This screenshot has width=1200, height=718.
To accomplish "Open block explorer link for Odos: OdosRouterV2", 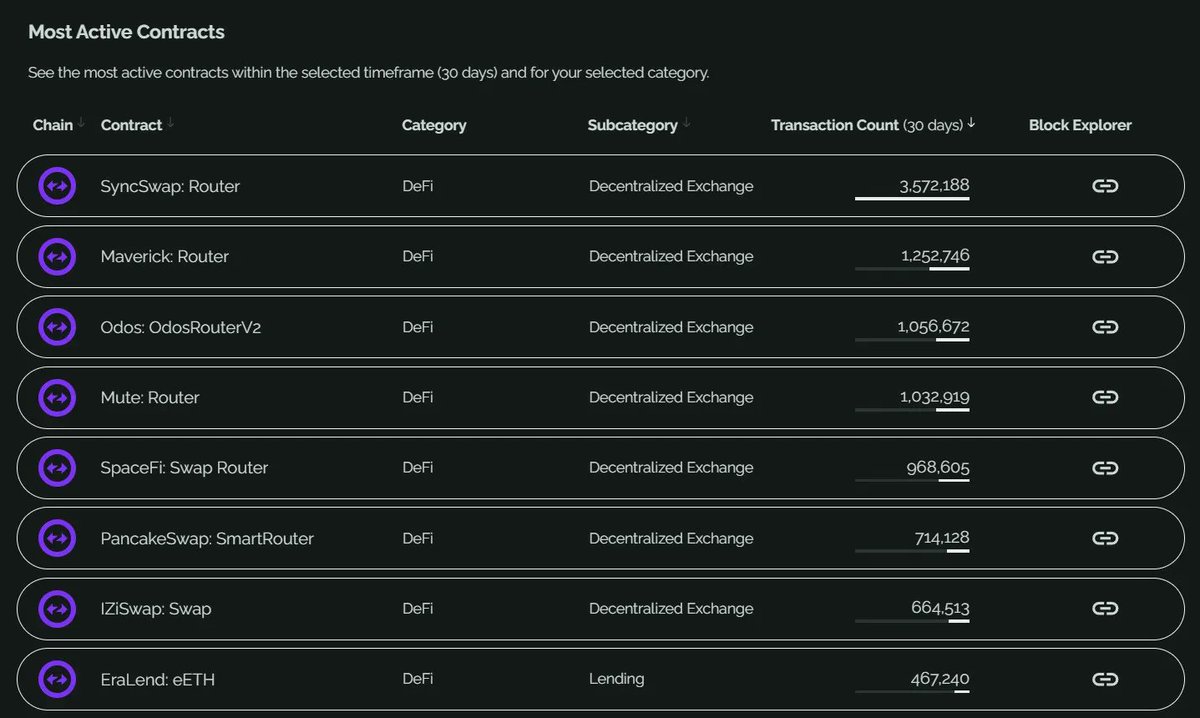I will click(x=1104, y=327).
